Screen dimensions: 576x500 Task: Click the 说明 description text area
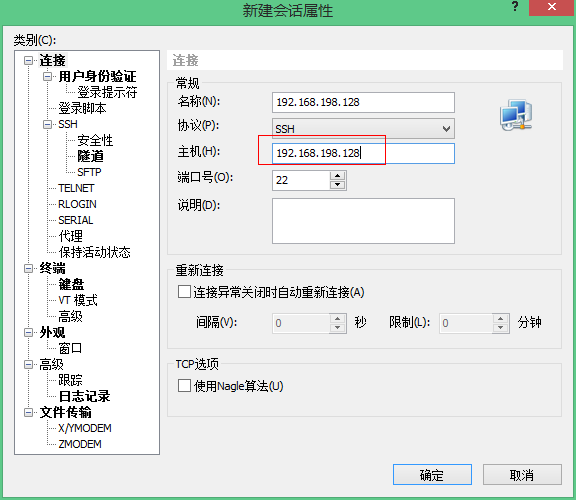coord(363,221)
